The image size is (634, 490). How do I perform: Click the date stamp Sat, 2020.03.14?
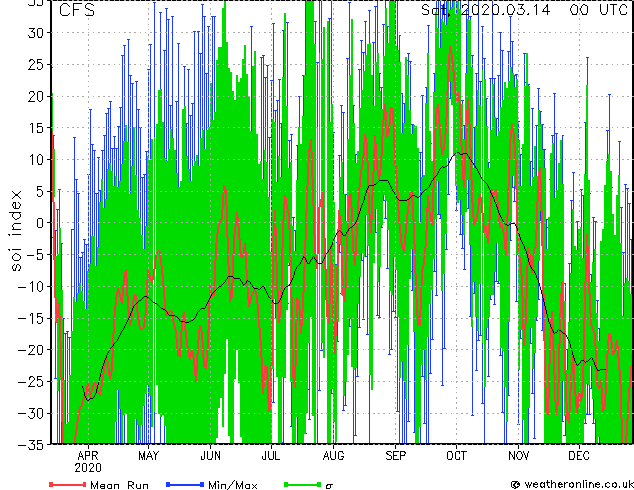pos(486,9)
